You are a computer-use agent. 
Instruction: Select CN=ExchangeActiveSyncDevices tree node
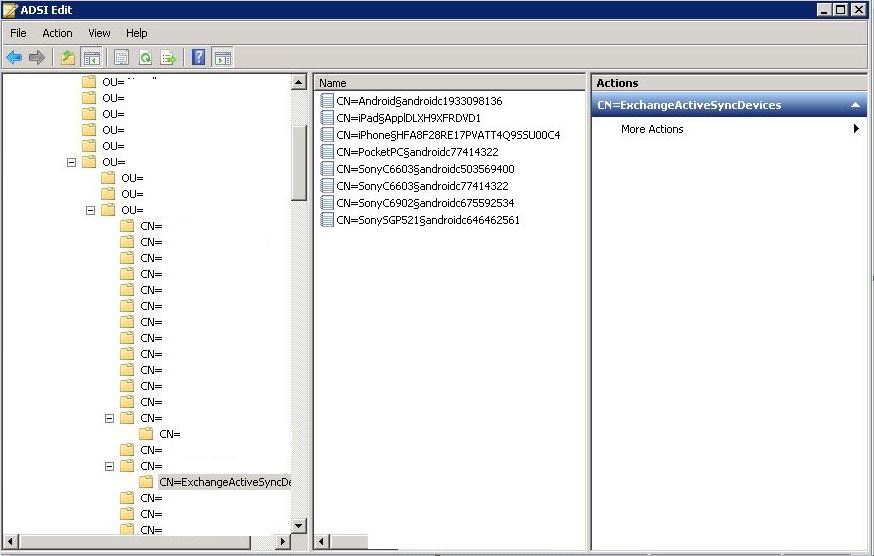[x=225, y=482]
